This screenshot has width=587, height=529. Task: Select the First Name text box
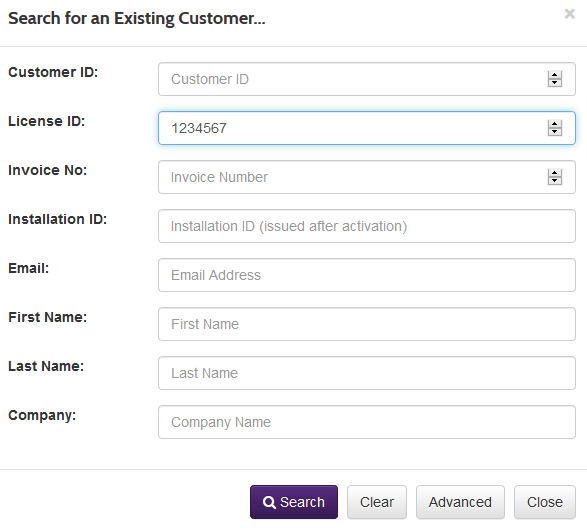[367, 324]
